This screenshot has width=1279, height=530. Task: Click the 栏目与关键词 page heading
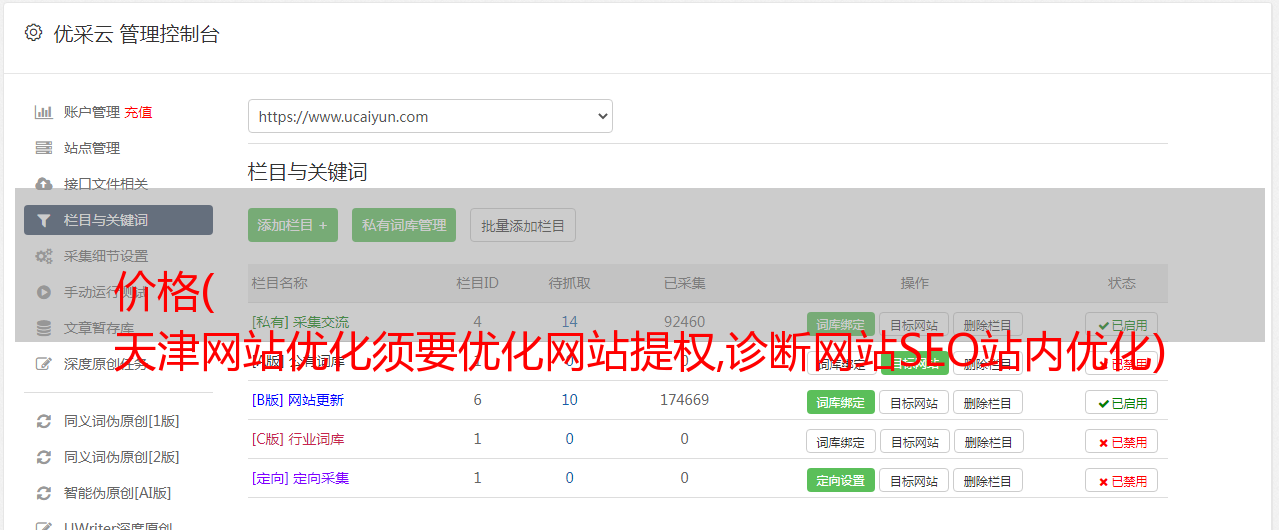pos(308,172)
